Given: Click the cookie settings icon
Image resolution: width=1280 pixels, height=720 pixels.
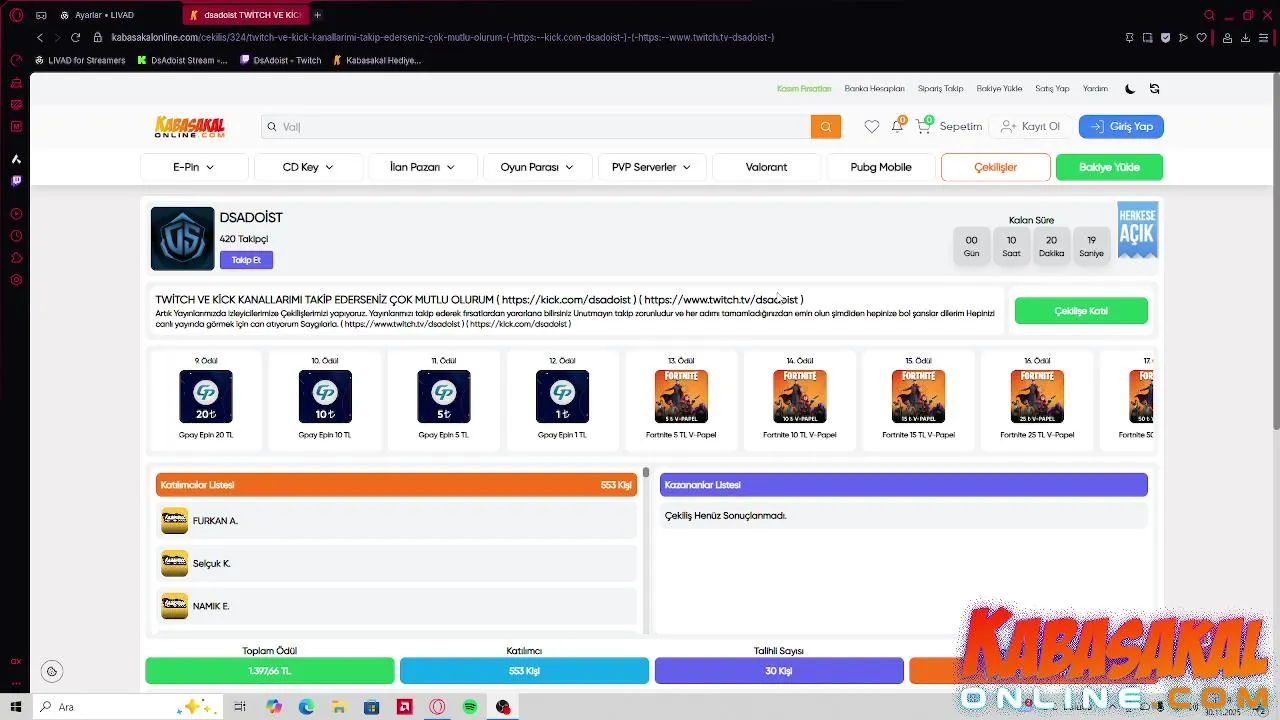Looking at the screenshot, I should (52, 672).
